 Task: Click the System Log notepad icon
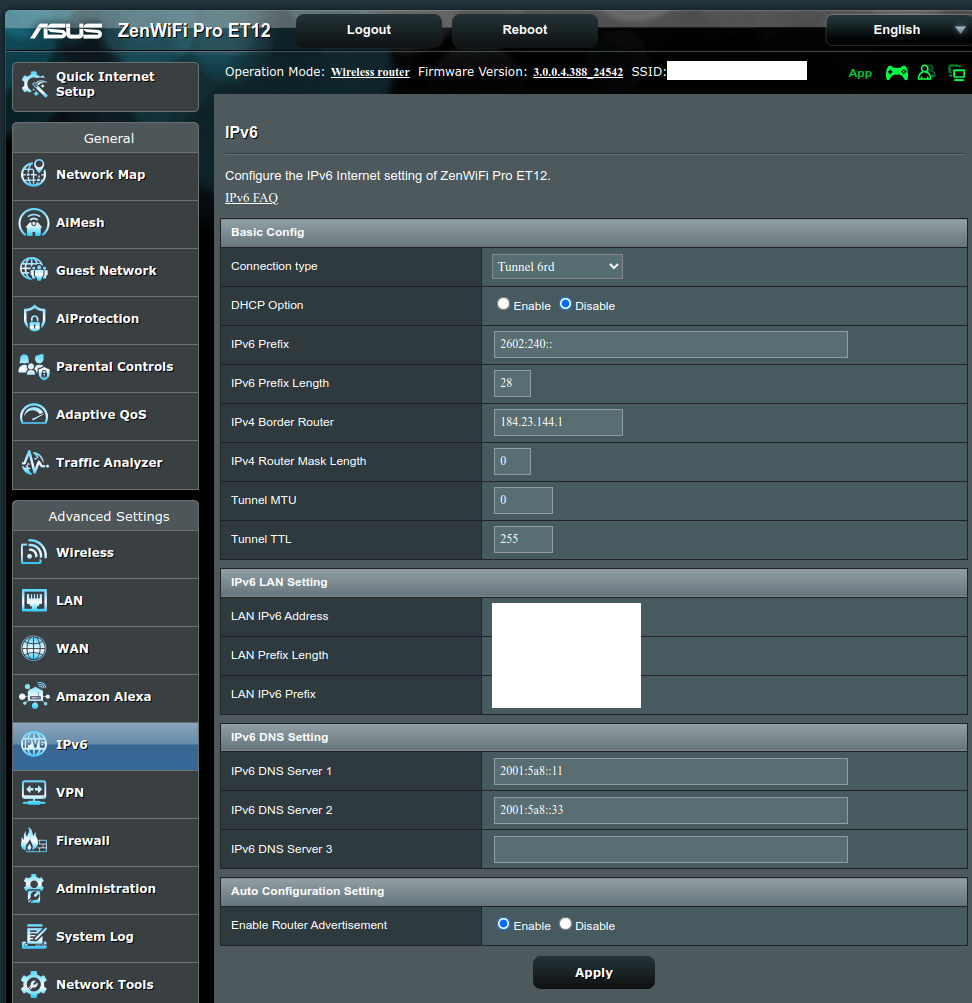pos(34,936)
